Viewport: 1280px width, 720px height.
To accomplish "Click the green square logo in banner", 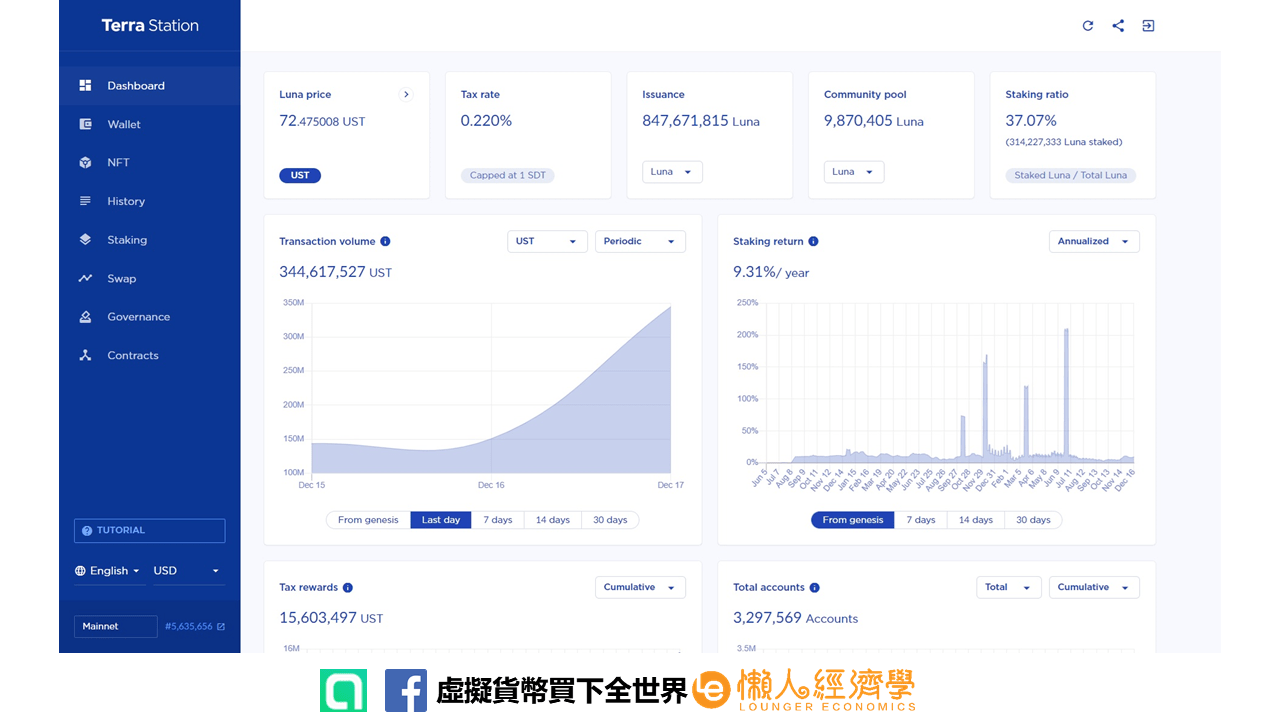I will [x=343, y=691].
